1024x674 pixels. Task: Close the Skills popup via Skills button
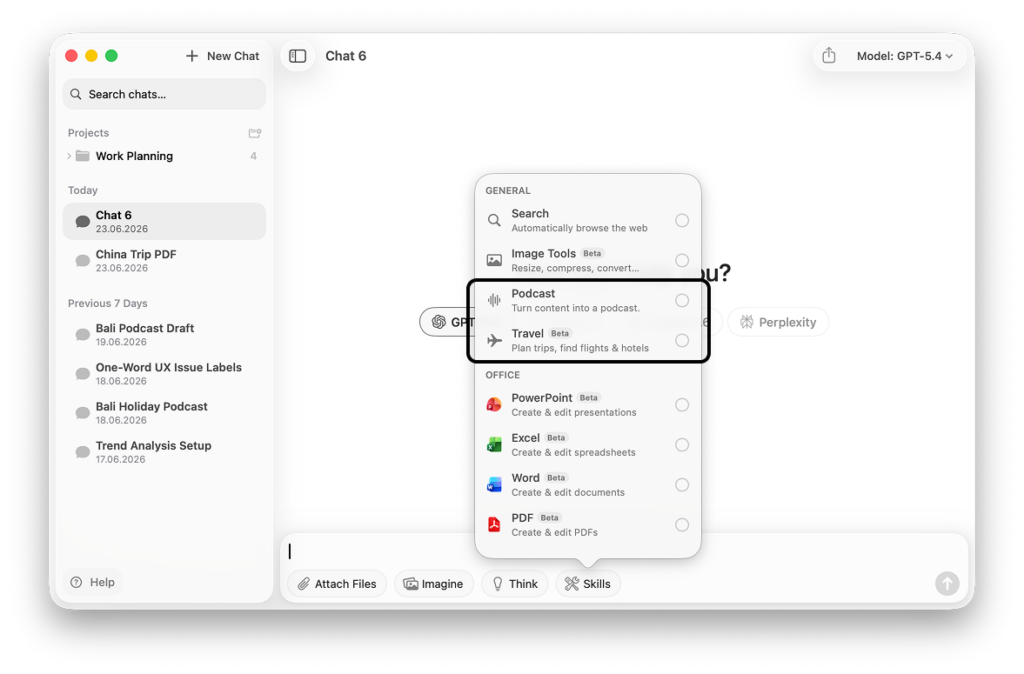(588, 584)
